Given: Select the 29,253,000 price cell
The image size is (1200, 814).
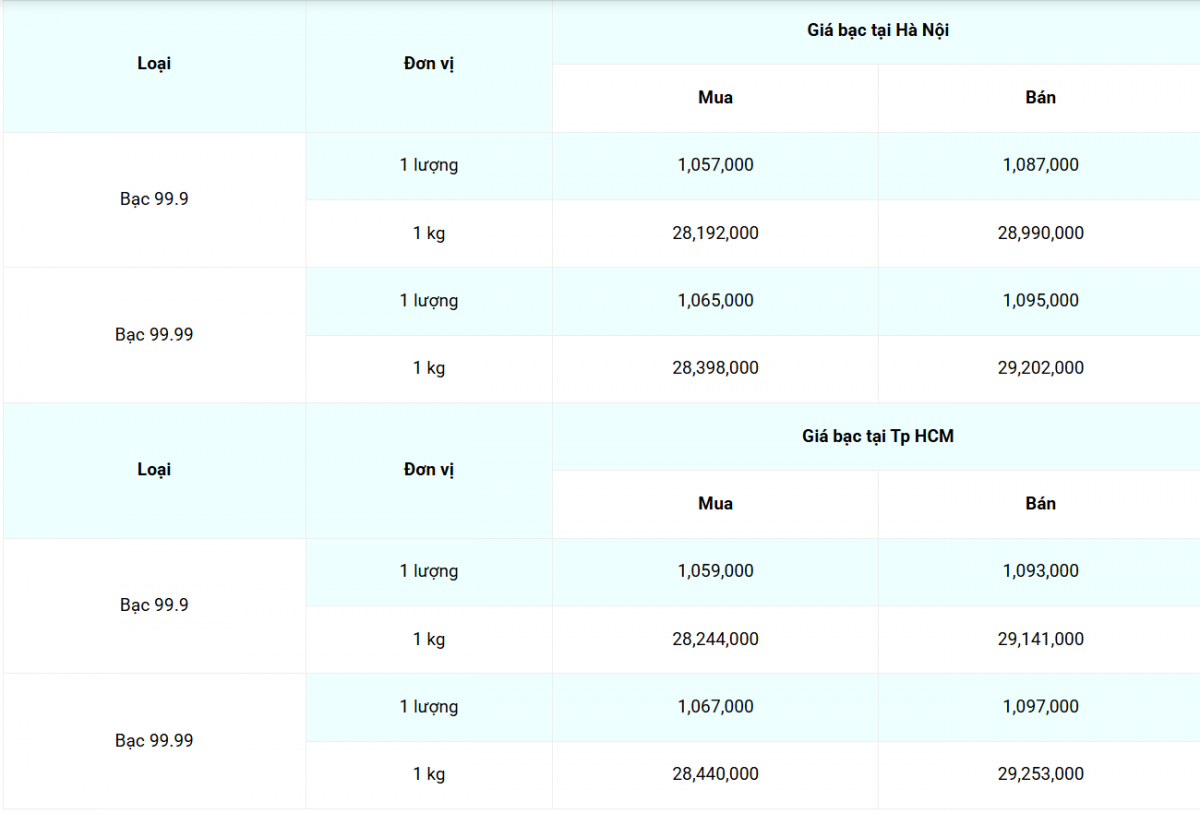Looking at the screenshot, I should point(1040,774).
